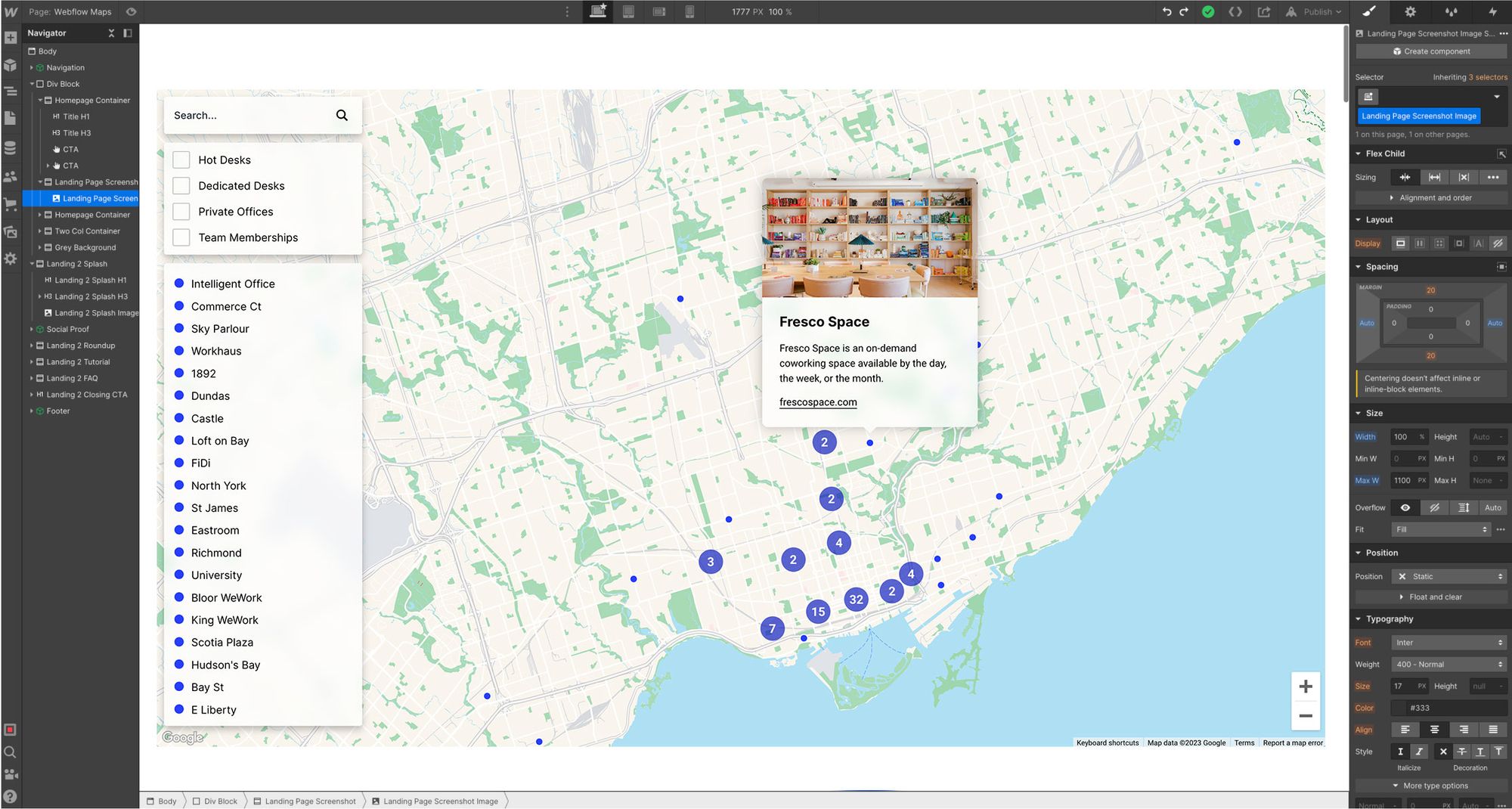Set Overflow to Hidden
This screenshot has height=809, width=1512.
pos(1435,507)
